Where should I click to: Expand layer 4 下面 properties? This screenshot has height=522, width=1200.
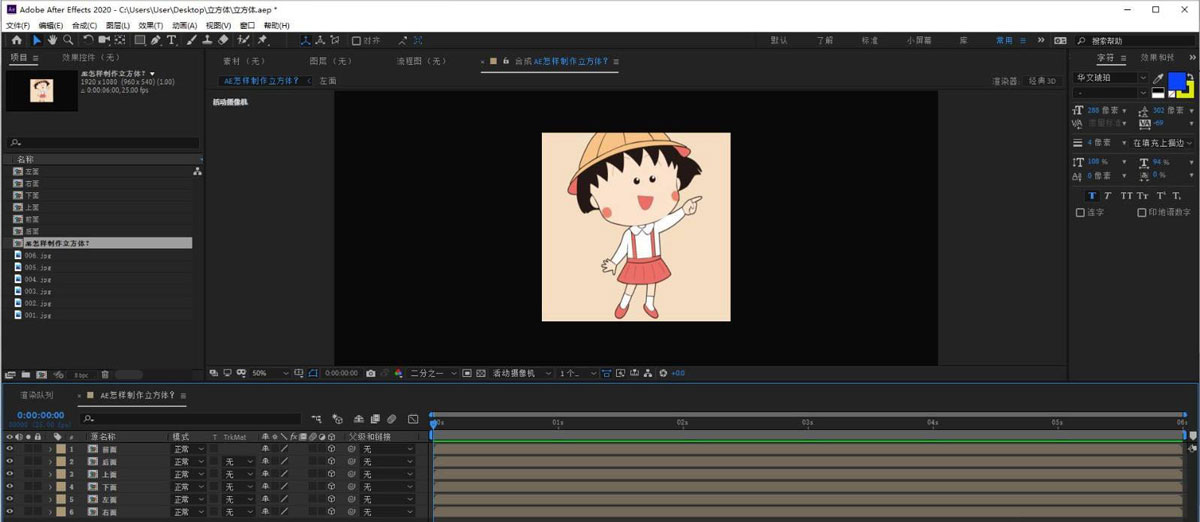click(x=50, y=487)
